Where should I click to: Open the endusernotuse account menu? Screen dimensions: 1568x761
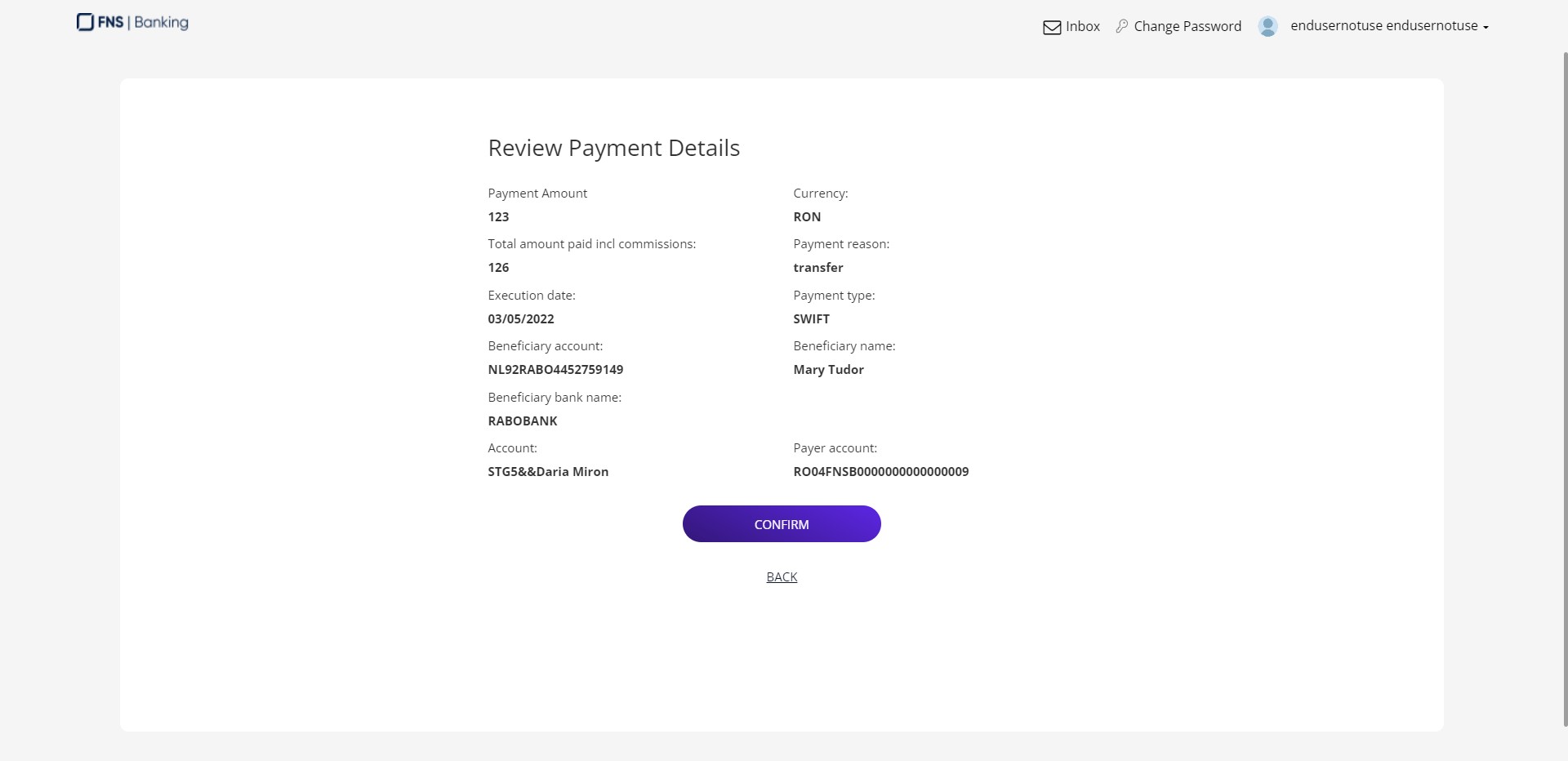pyautogui.click(x=1383, y=26)
